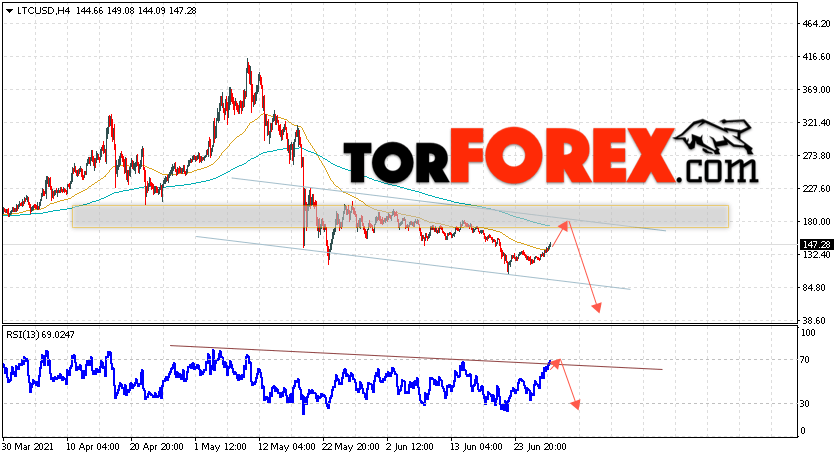Click the 227.60 price axis label

(x=817, y=189)
